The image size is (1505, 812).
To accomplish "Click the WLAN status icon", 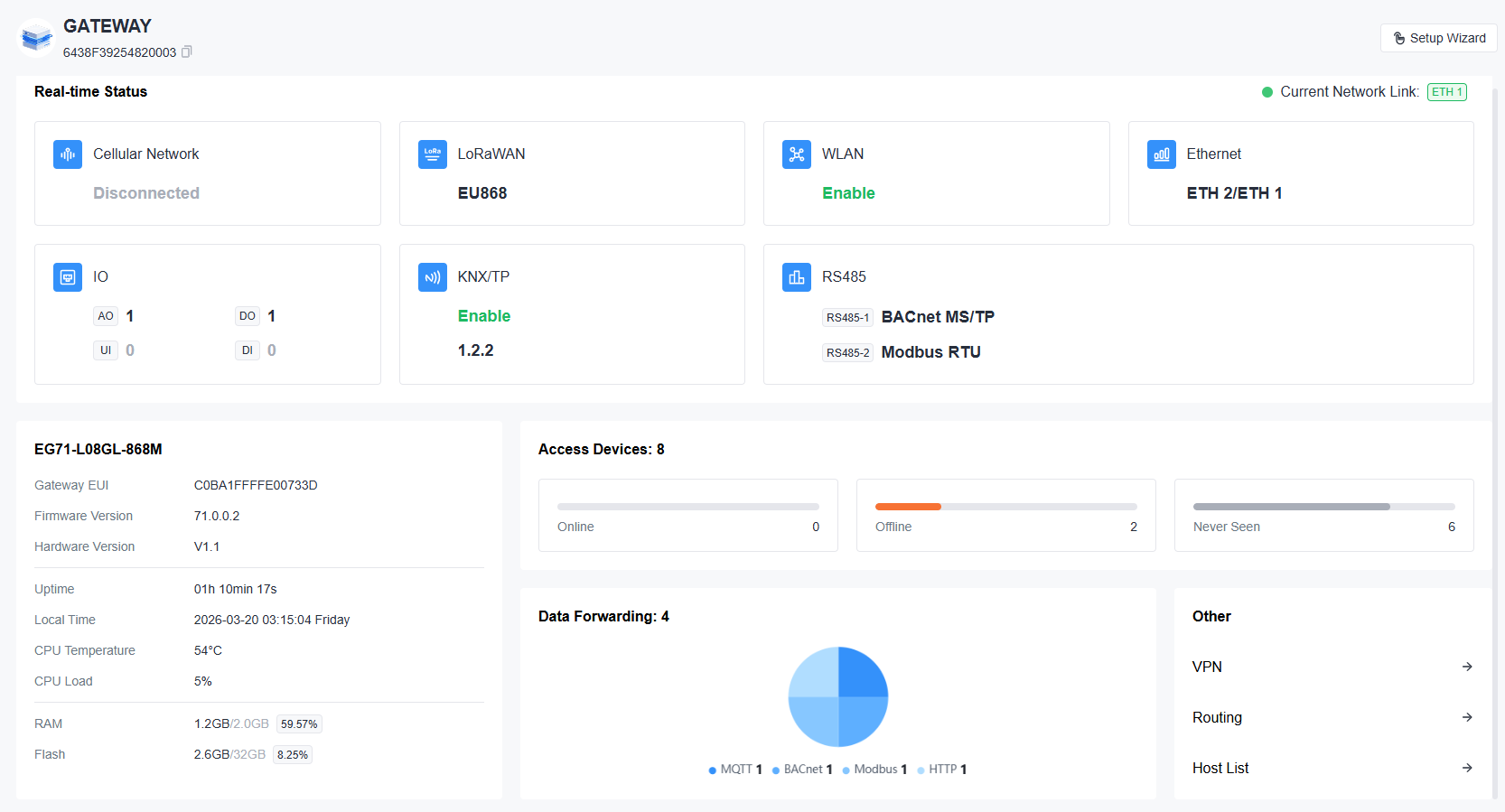I will (x=796, y=154).
